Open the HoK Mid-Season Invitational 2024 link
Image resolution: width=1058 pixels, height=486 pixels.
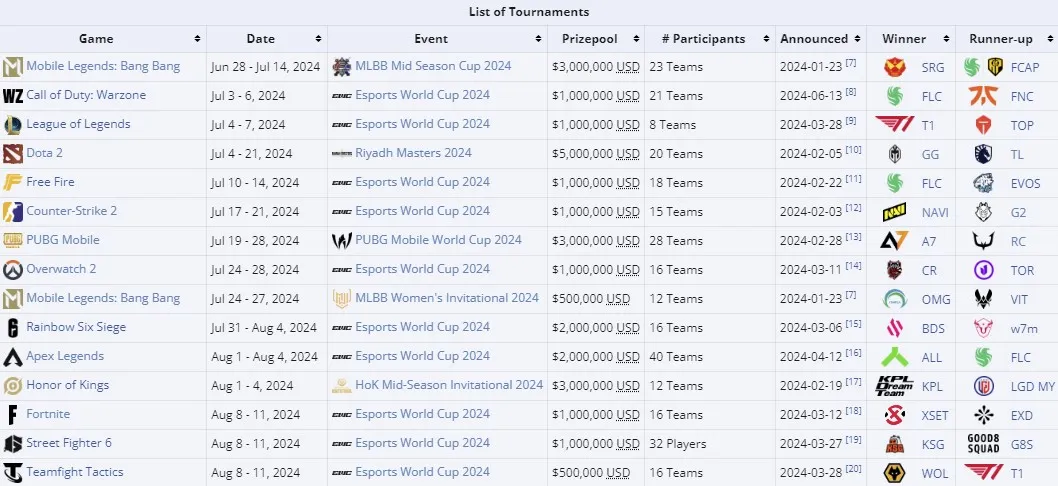click(449, 385)
